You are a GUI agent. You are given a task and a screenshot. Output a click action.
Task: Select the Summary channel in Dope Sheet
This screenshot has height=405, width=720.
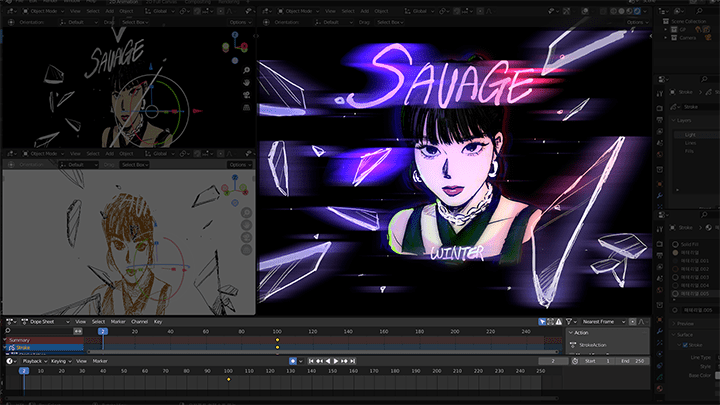pos(44,340)
